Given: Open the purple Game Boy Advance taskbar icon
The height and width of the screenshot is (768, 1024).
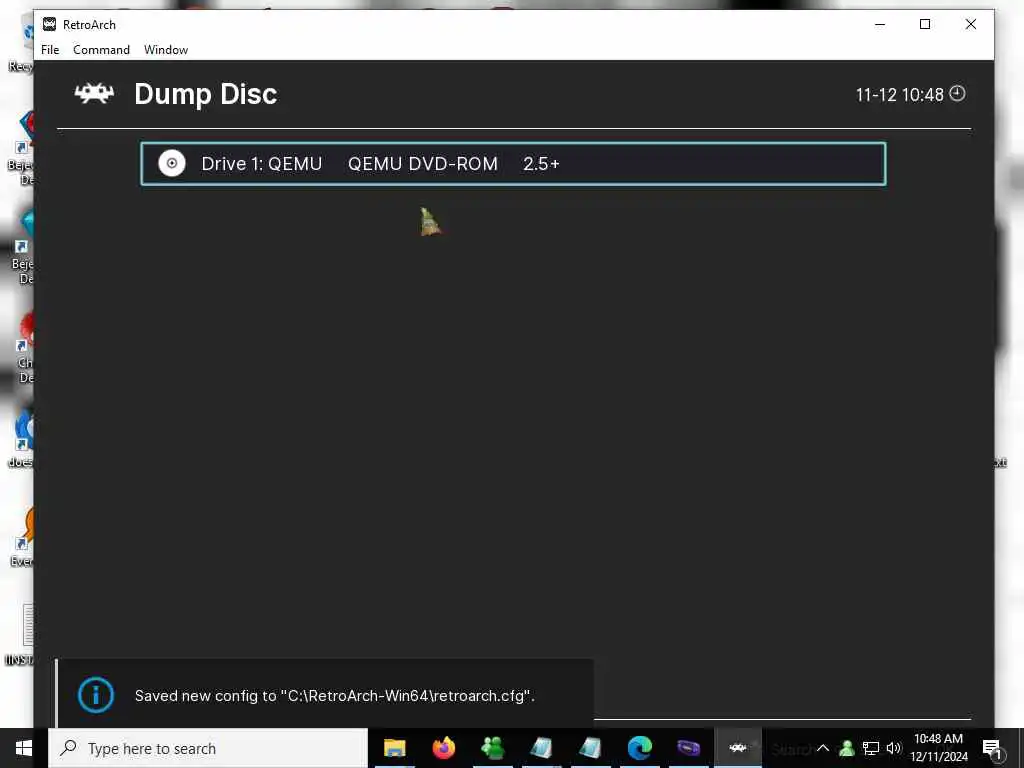Looking at the screenshot, I should pyautogui.click(x=688, y=748).
